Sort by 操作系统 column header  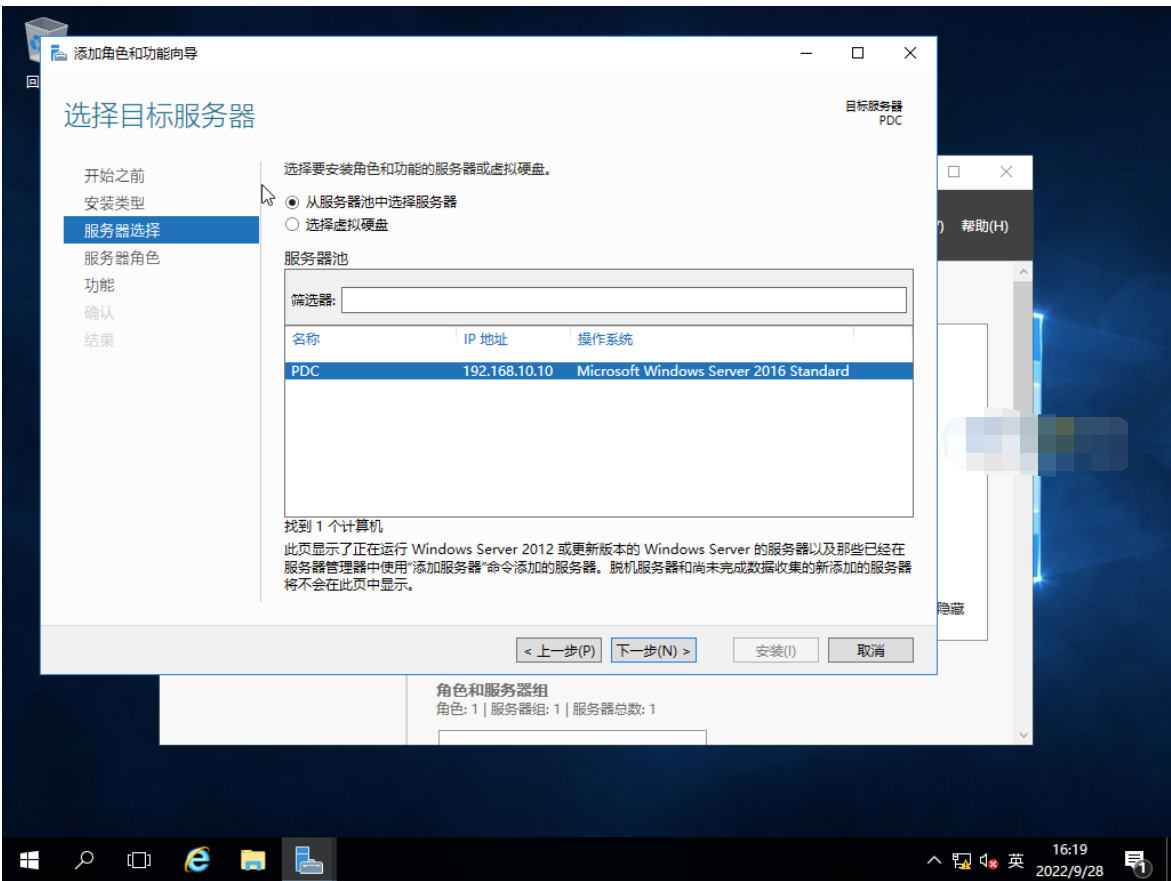605,339
